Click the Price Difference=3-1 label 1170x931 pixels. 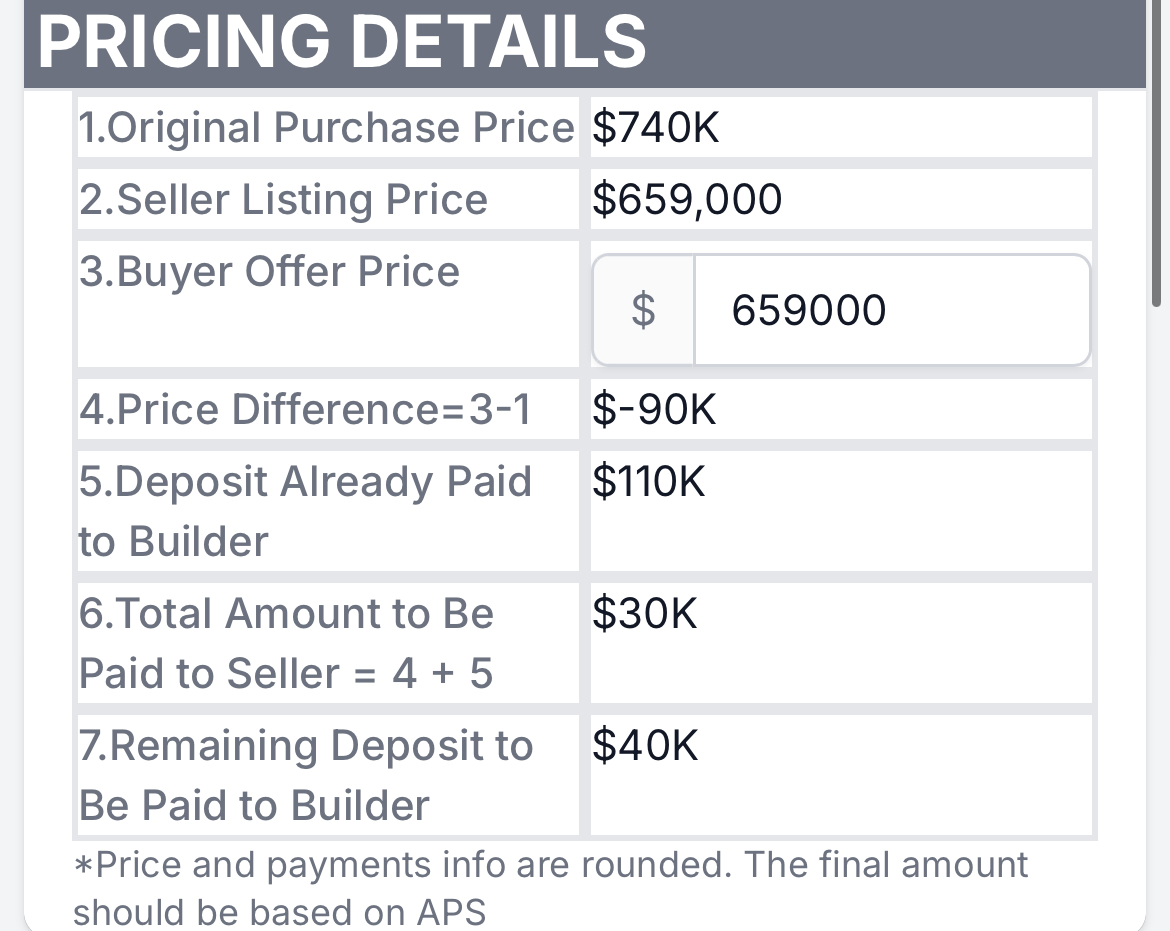pos(304,409)
